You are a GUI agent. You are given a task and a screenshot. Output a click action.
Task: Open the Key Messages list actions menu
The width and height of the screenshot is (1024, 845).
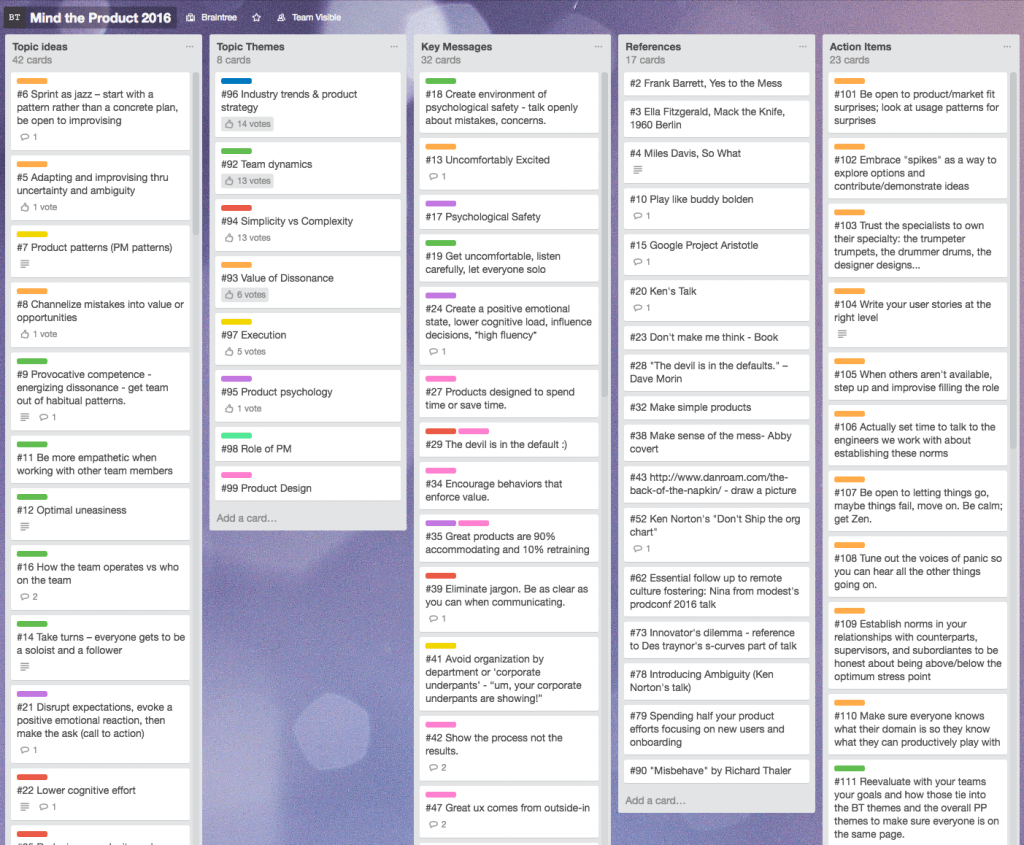point(598,46)
